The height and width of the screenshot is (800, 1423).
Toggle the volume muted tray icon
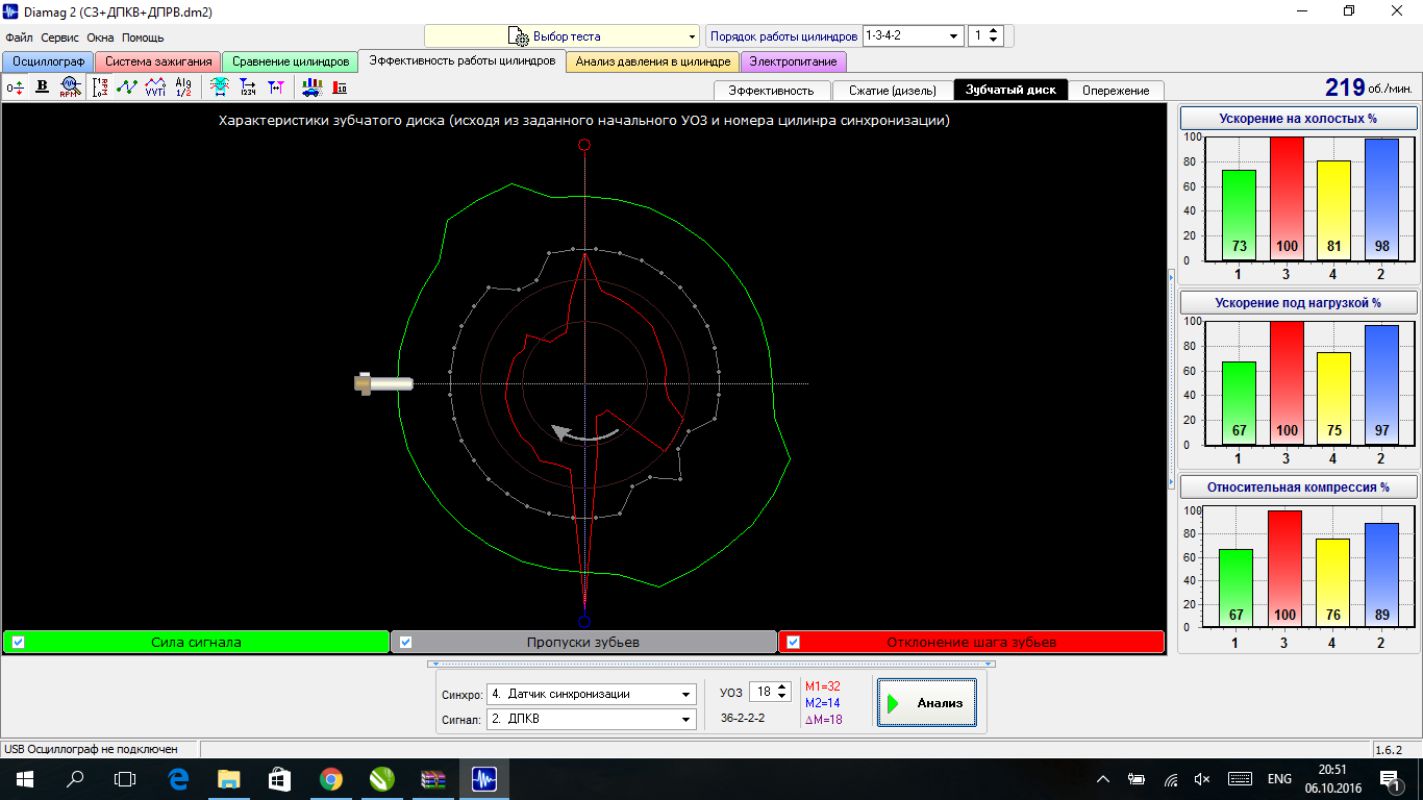pyautogui.click(x=1202, y=779)
